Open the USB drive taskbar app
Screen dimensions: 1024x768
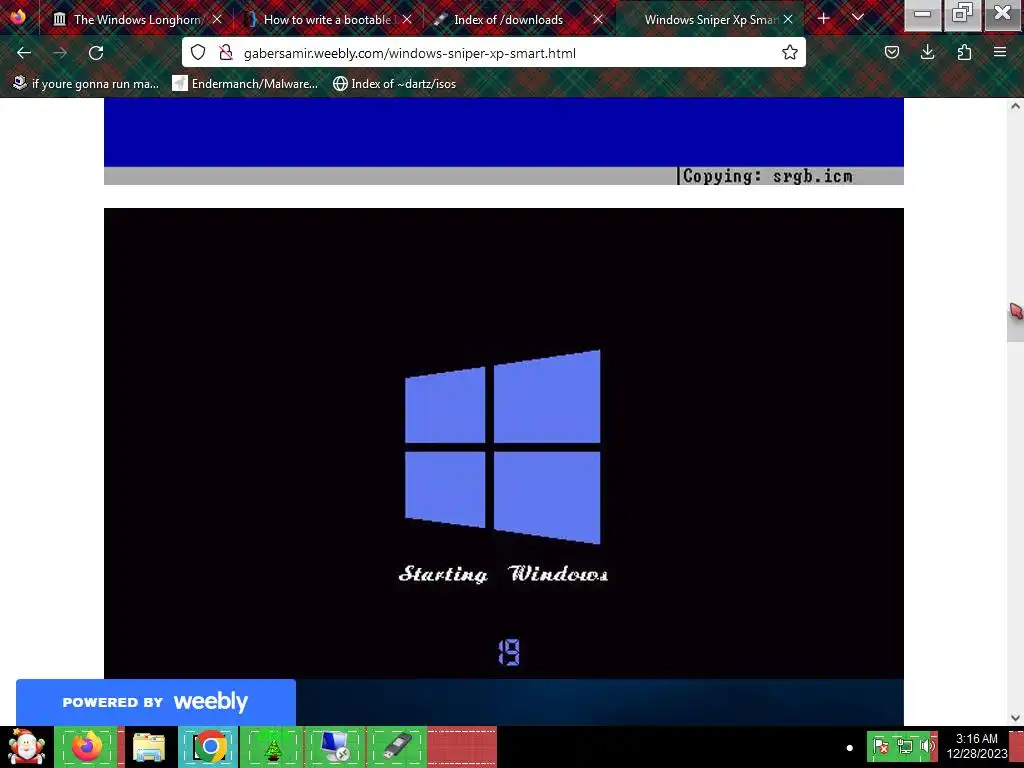pyautogui.click(x=396, y=747)
